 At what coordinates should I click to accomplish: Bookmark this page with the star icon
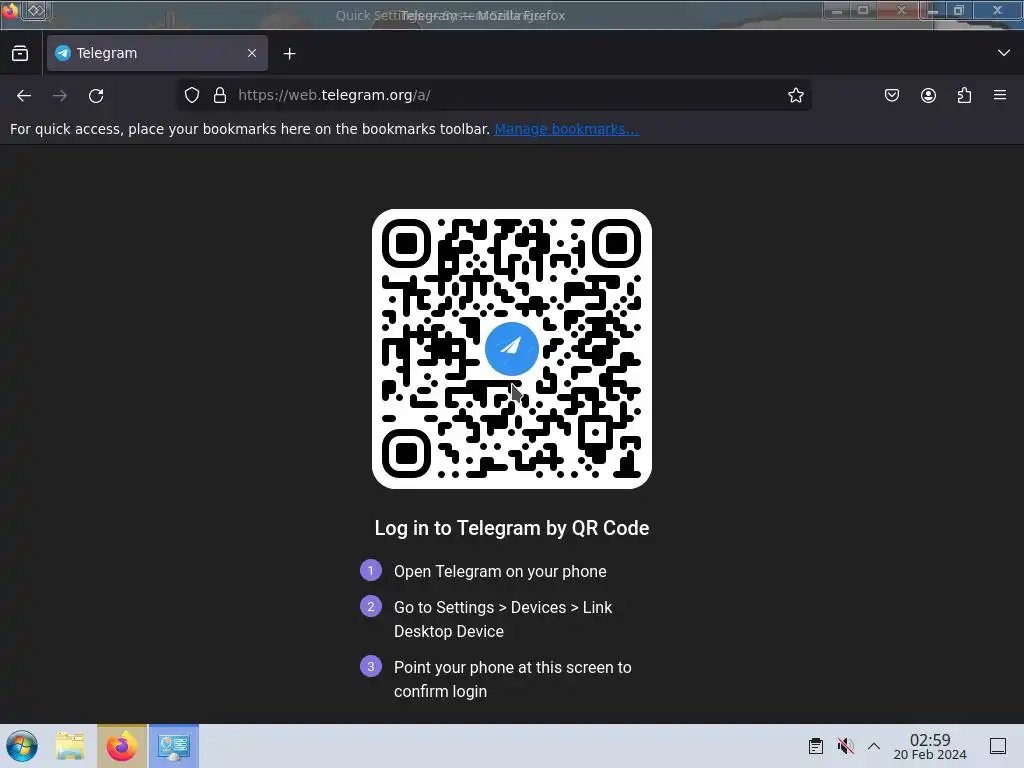coord(795,95)
